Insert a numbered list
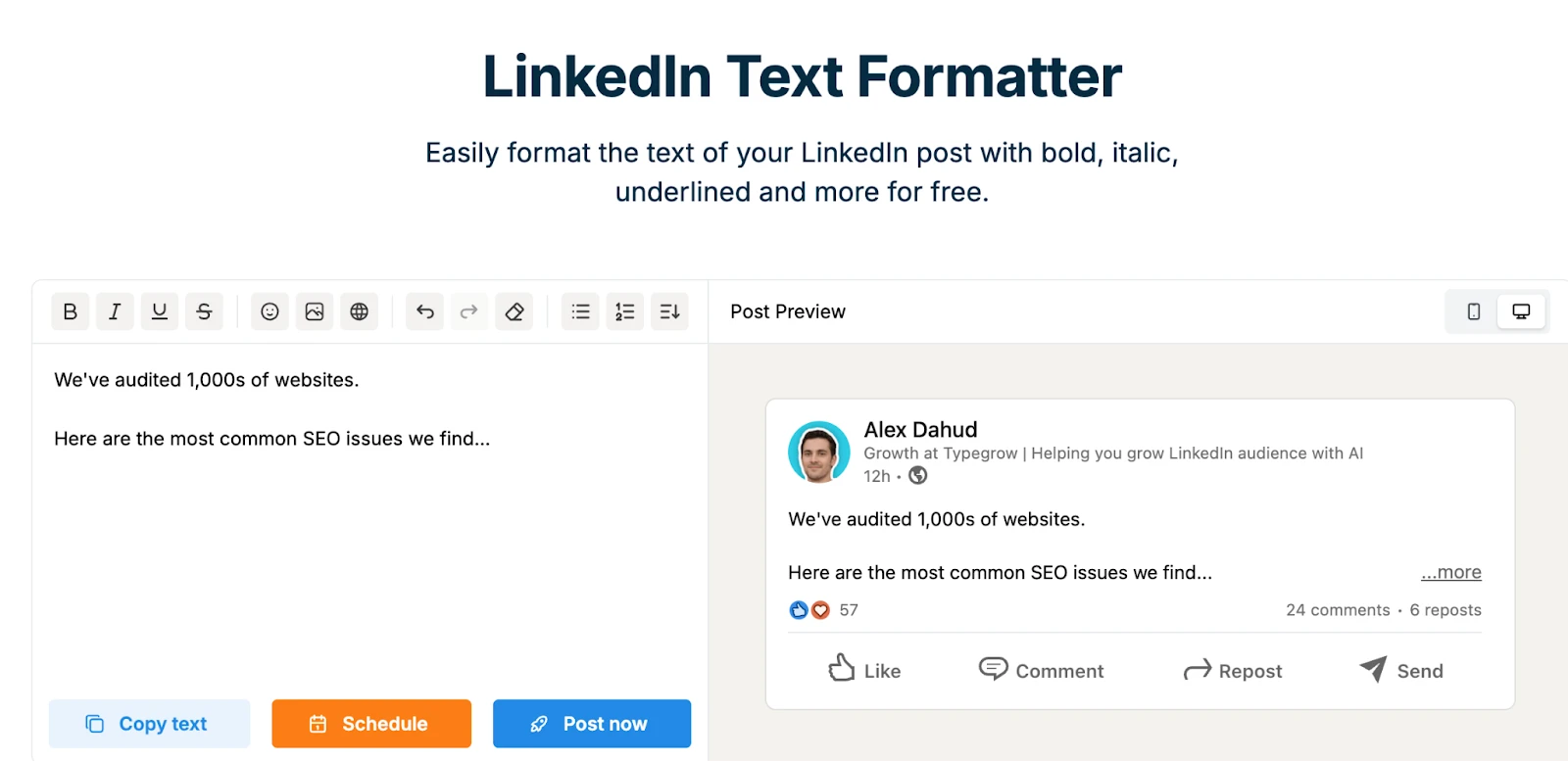This screenshot has width=1568, height=761. click(625, 311)
